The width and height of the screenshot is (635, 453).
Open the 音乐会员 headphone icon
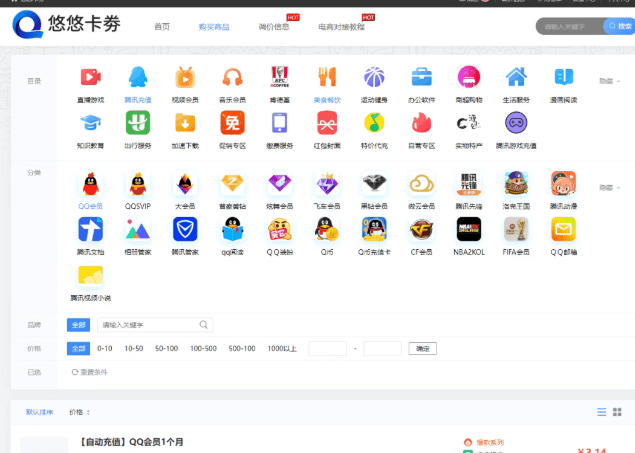(232, 77)
